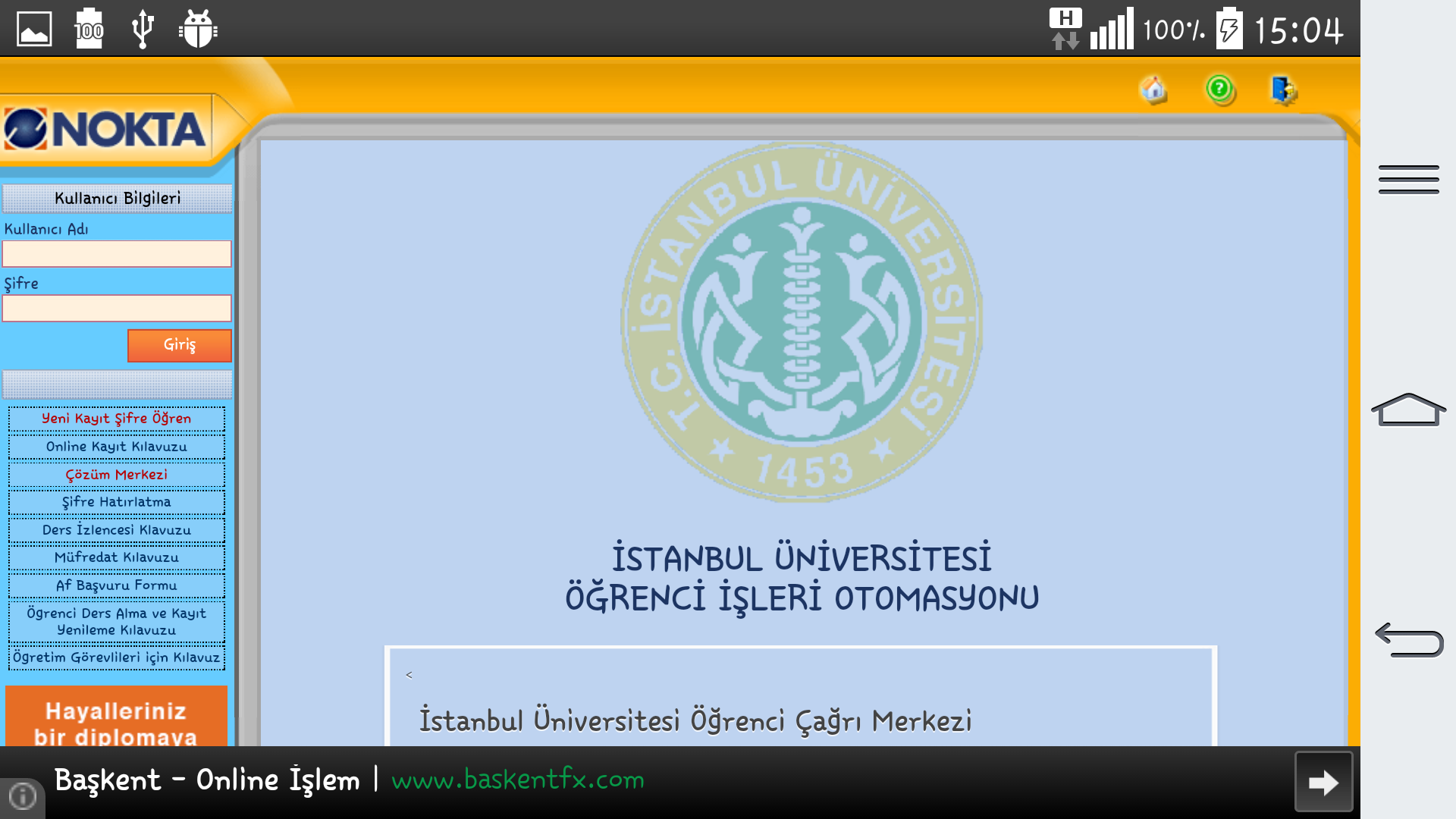Viewport: 1456px width, 819px height.
Task: Tap the Android debugging bug icon
Action: [198, 29]
